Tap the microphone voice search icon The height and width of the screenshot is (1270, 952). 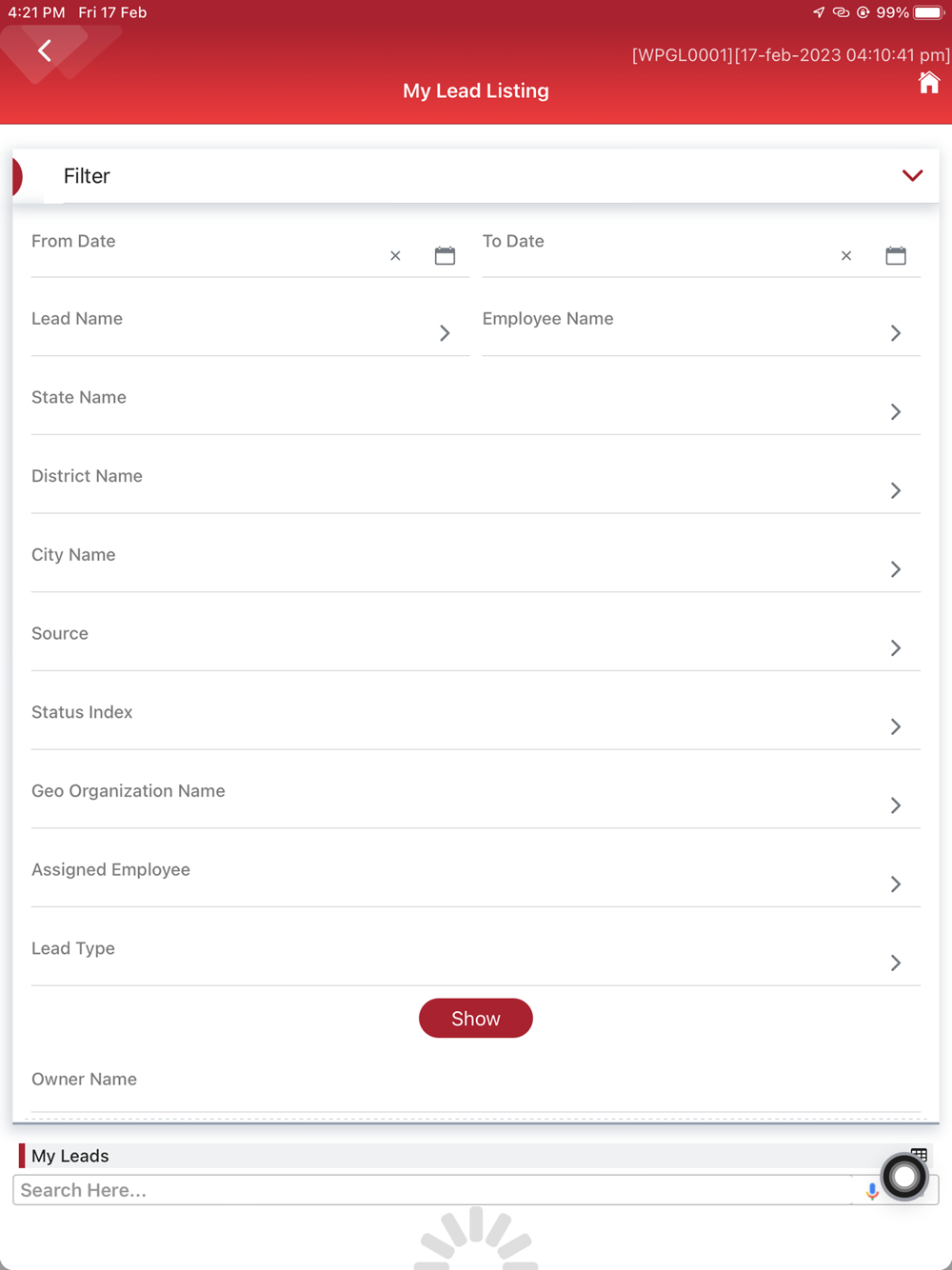pyautogui.click(x=871, y=1191)
